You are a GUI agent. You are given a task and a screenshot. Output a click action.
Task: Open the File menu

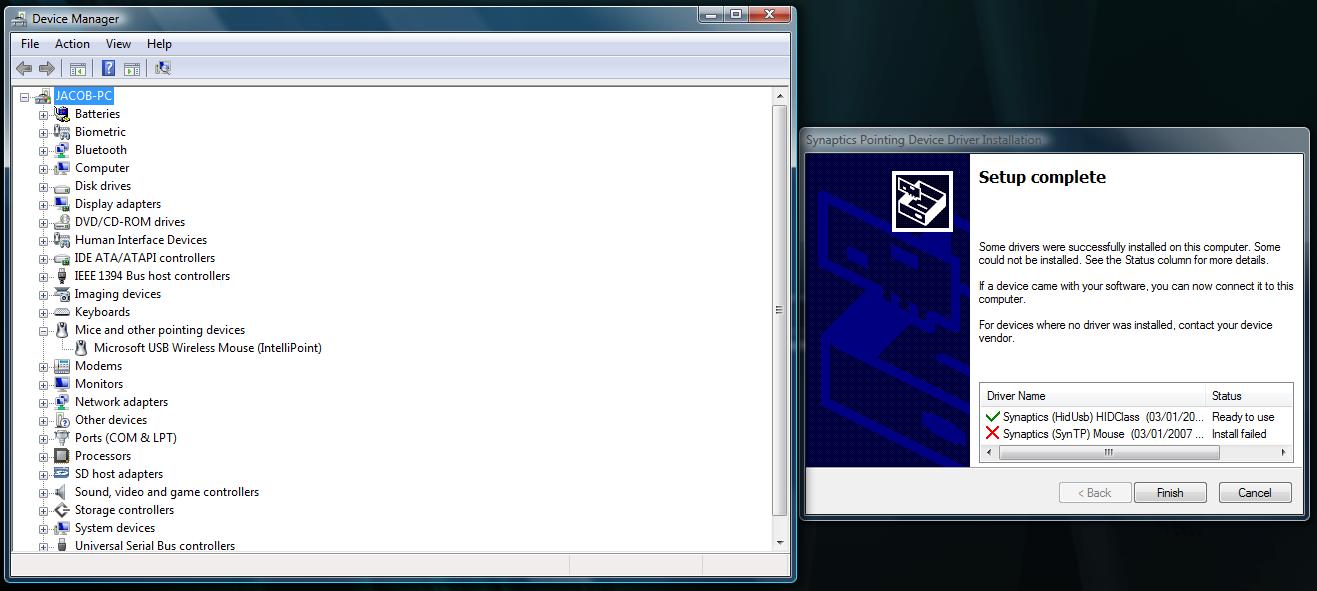pyautogui.click(x=30, y=44)
